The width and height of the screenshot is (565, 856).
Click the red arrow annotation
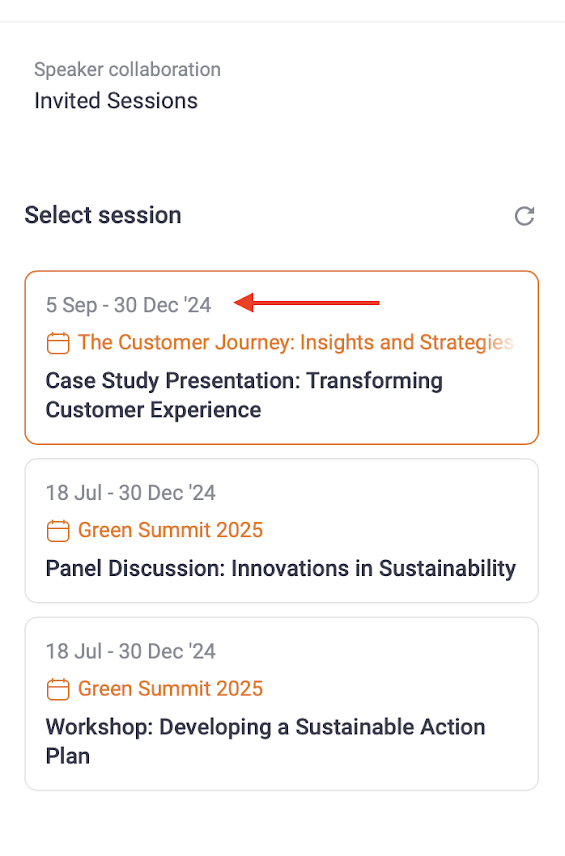tap(306, 302)
